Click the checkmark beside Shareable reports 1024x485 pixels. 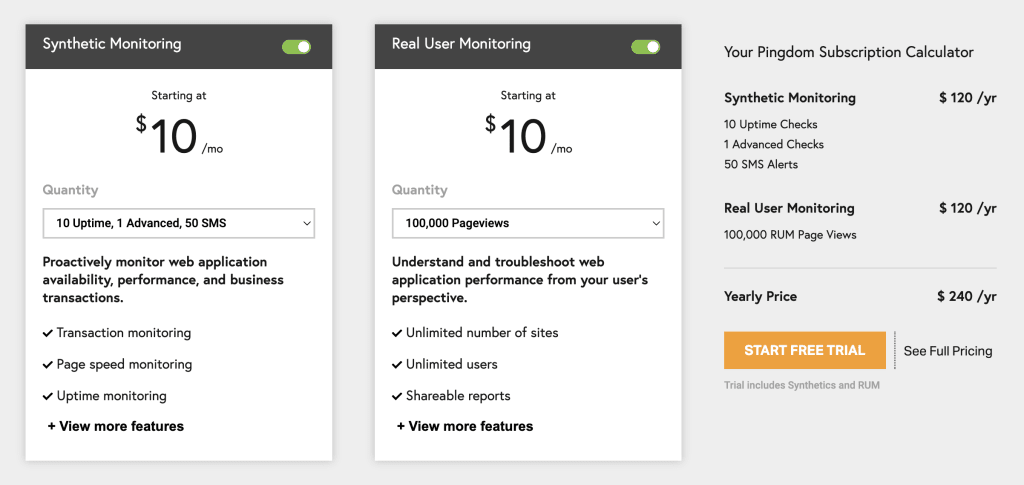(397, 396)
